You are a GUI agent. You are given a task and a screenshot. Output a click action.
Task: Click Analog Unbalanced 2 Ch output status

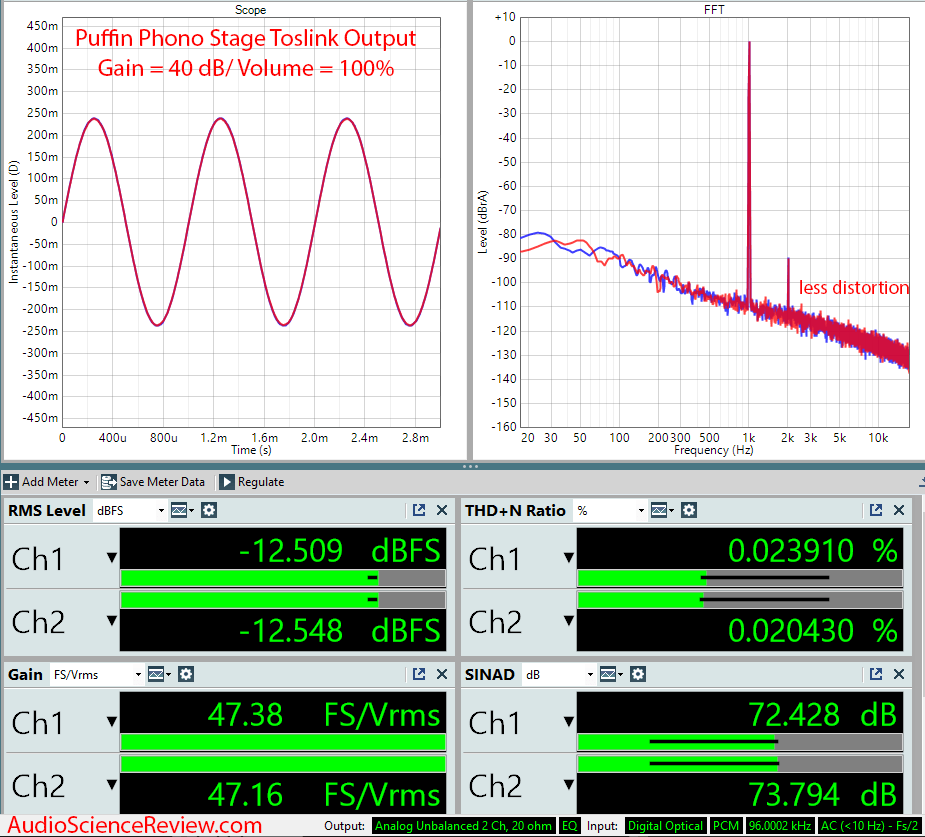464,826
